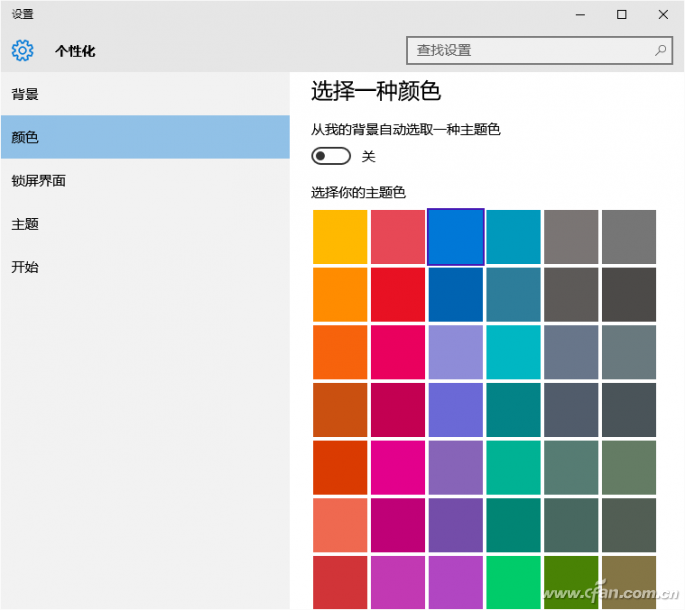
Task: Select the 颜色 sidebar item
Action: point(26,137)
